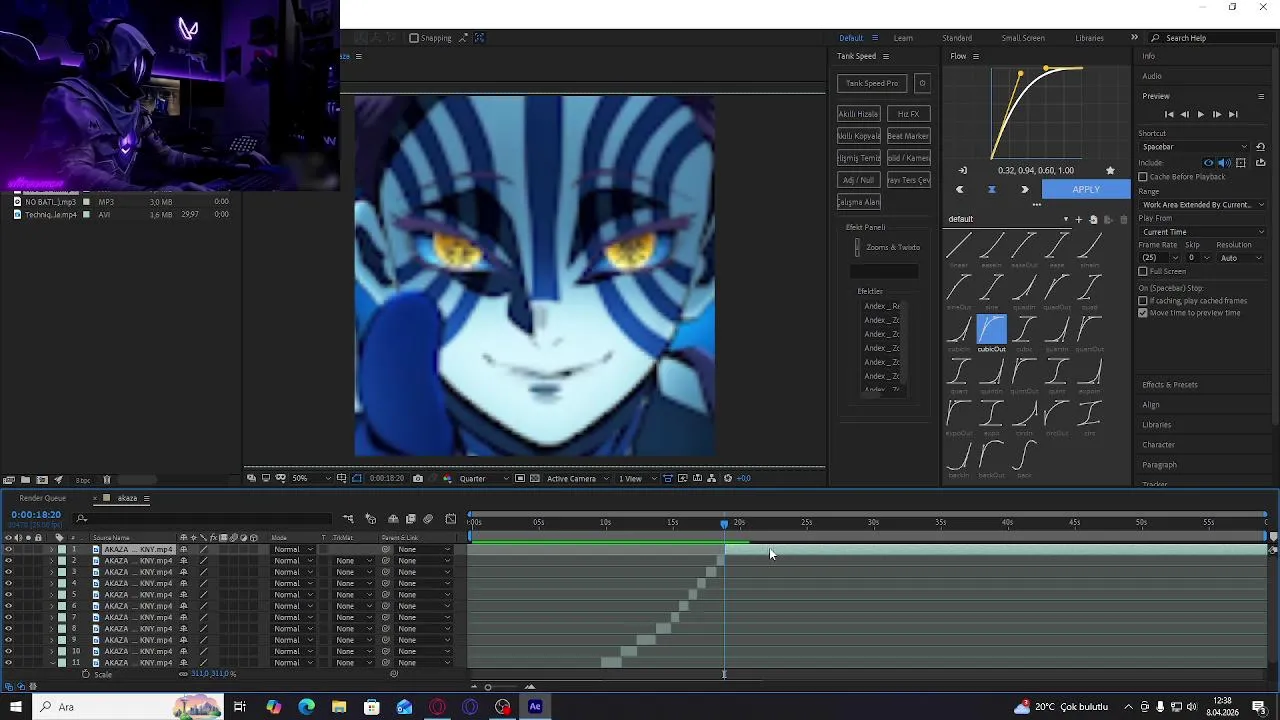The image size is (1280, 720).
Task: Switch to the Small Screen workspace
Action: [x=1023, y=38]
